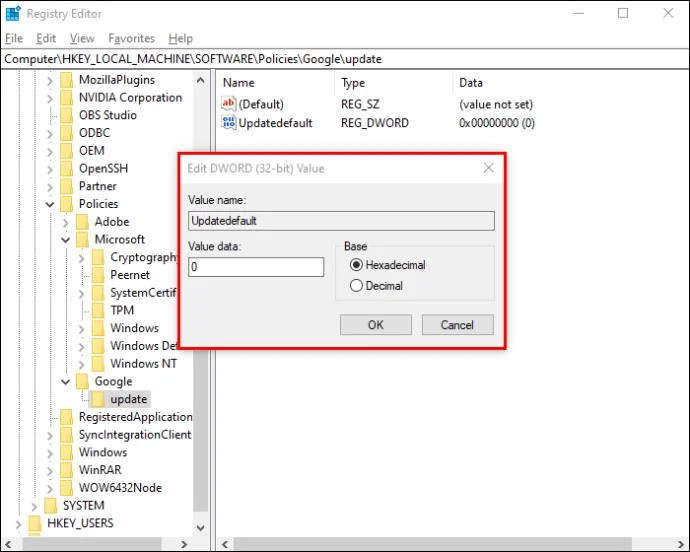Cancel the Edit DWORD dialog

tap(458, 325)
